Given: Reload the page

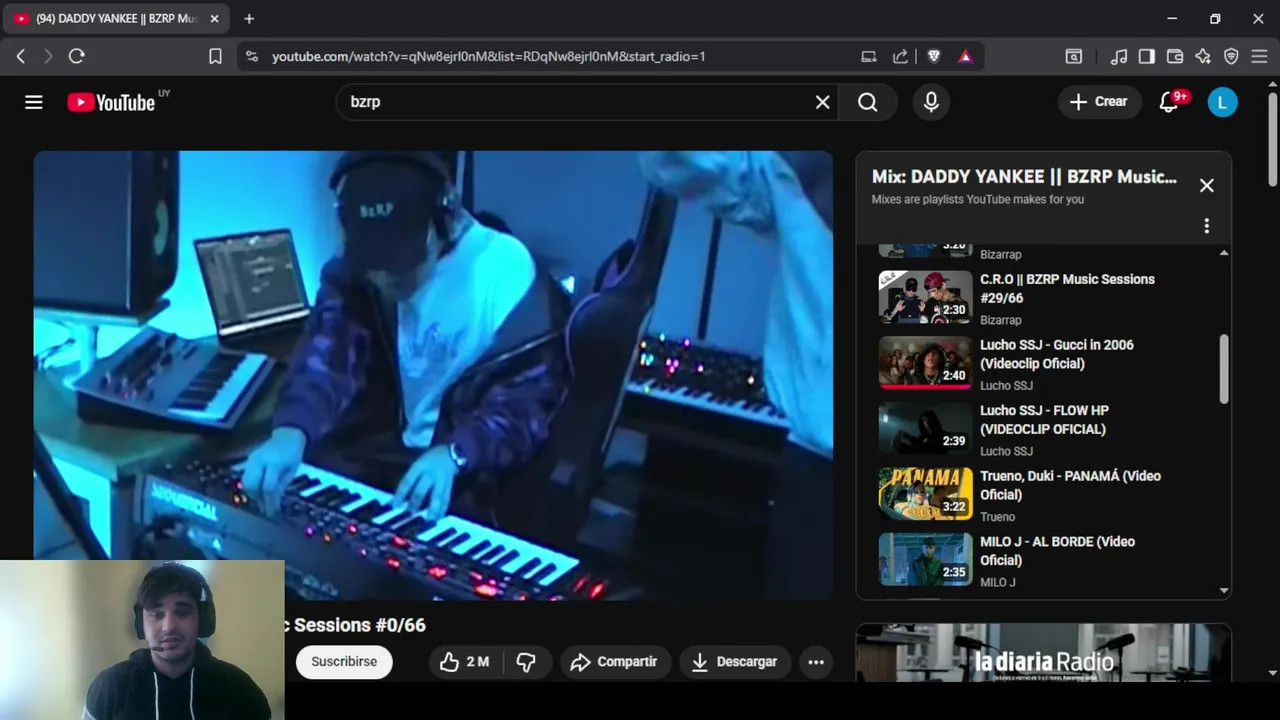Looking at the screenshot, I should click(x=76, y=57).
